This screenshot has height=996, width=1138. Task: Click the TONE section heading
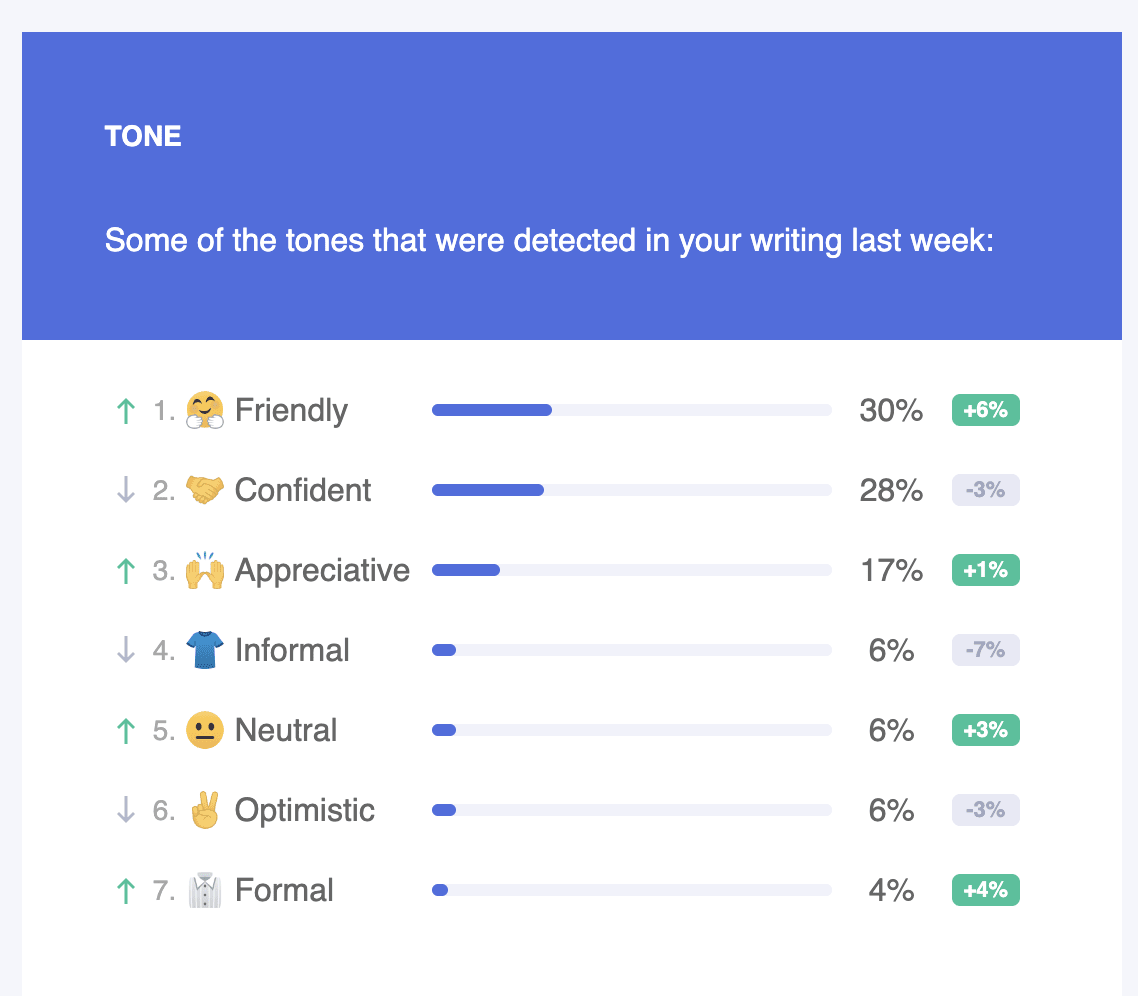[x=143, y=137]
